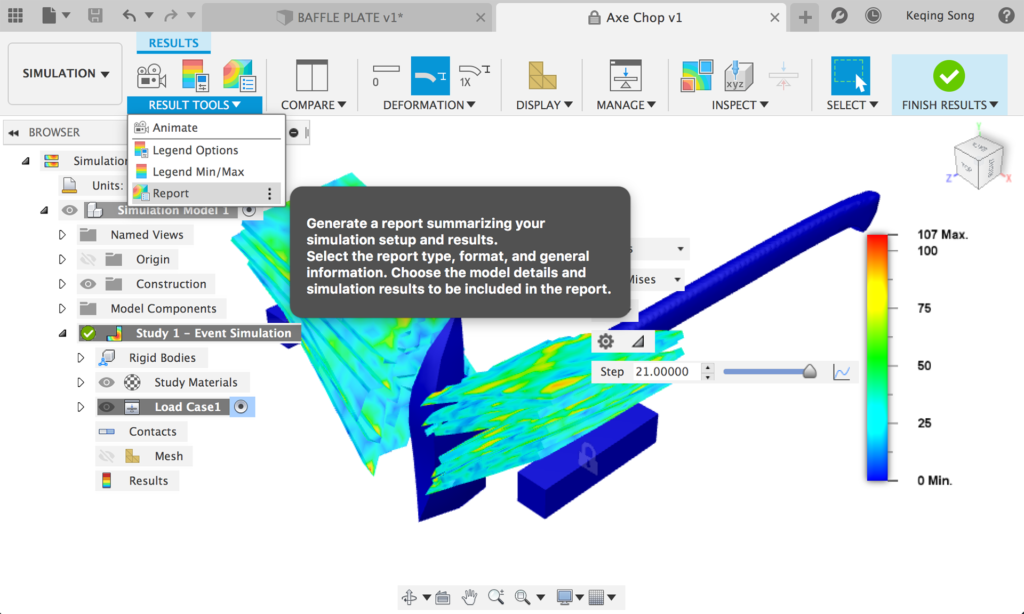Click the gear settings icon near Step field

(605, 341)
